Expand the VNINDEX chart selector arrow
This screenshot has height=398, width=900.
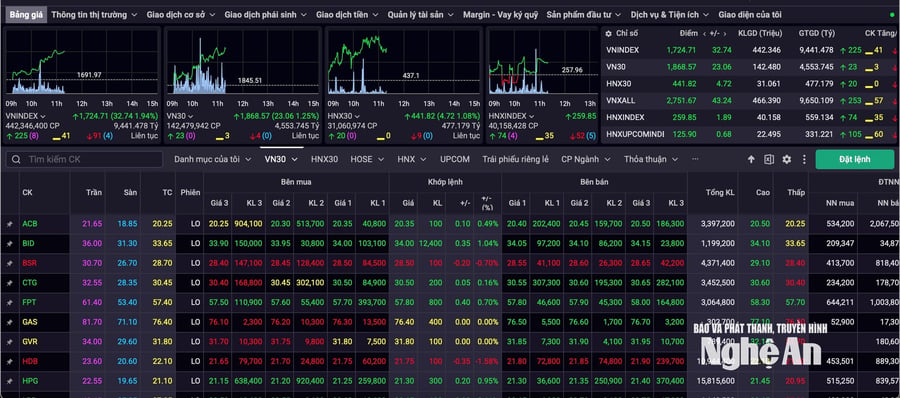42,116
